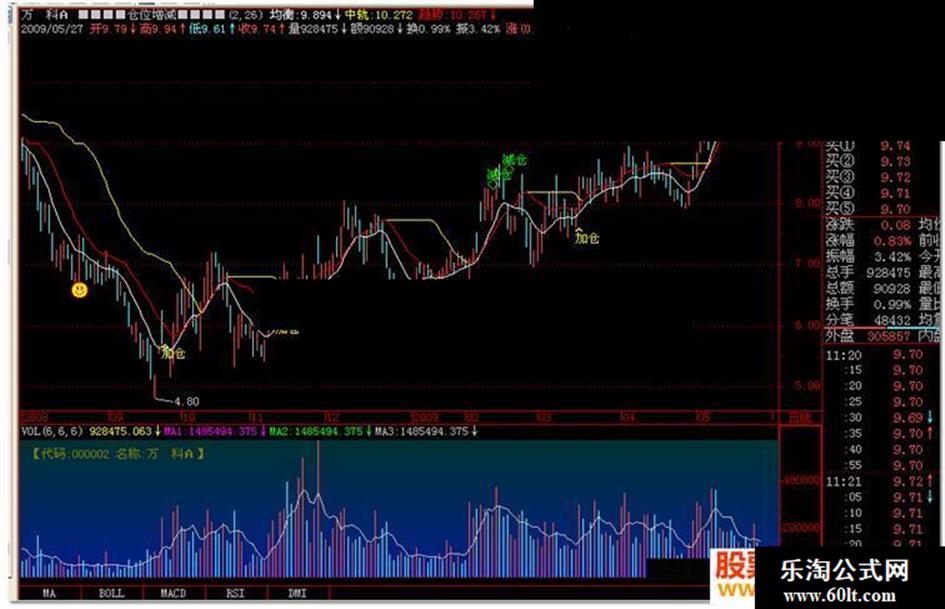The image size is (945, 609).
Task: Click the 量928475 volume value in header
Action: click(318, 28)
